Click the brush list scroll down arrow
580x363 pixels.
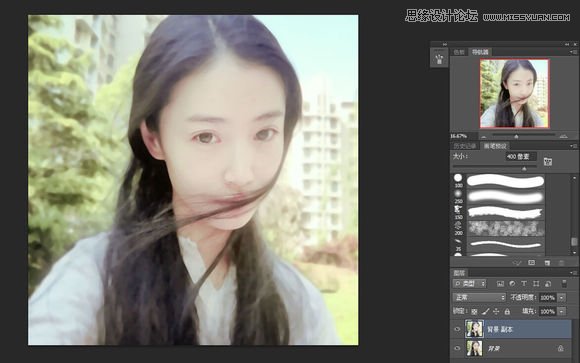pos(574,253)
